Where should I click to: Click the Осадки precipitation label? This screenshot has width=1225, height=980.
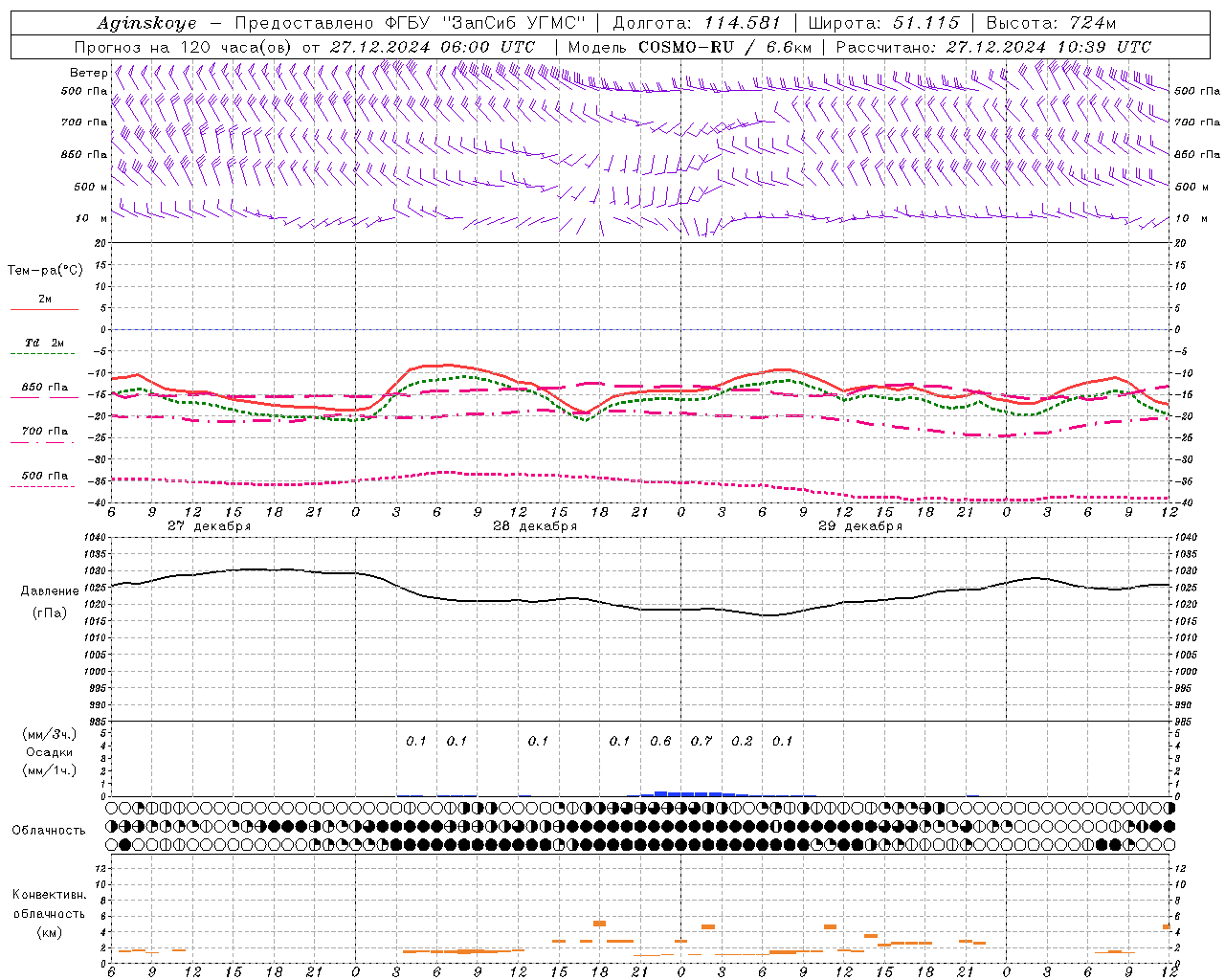(50, 752)
